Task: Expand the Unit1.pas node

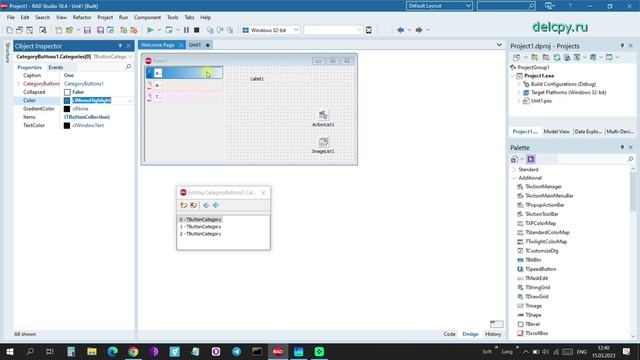Action: 519,101
